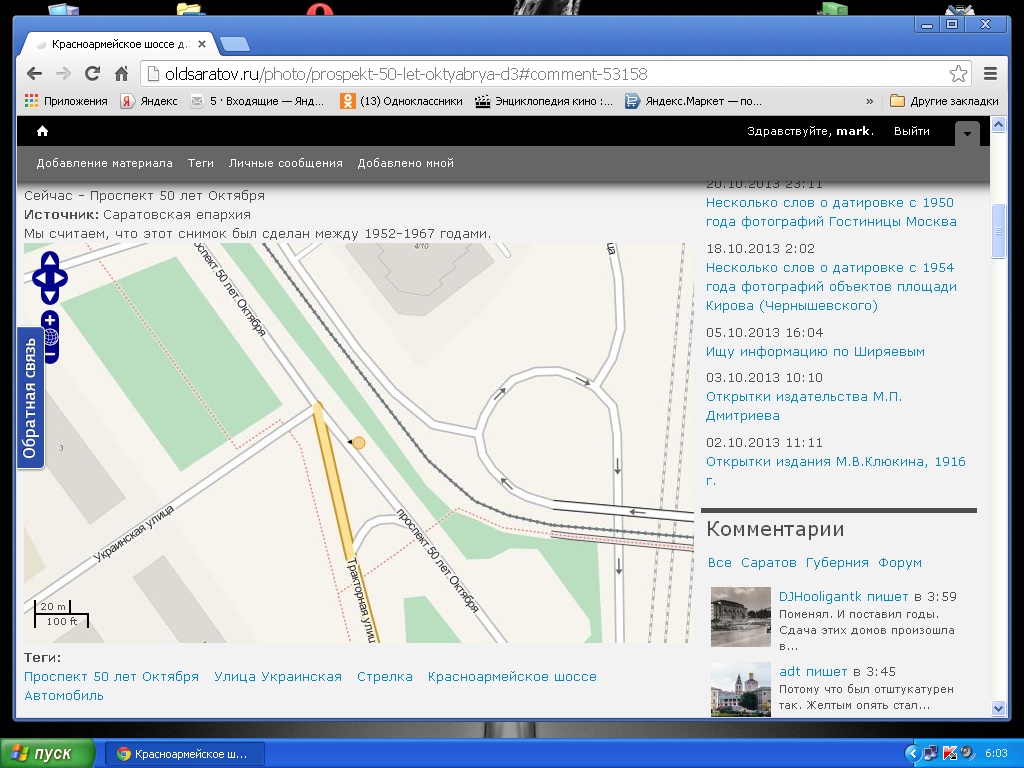
Task: Click the network connection tray icon
Action: (931, 754)
